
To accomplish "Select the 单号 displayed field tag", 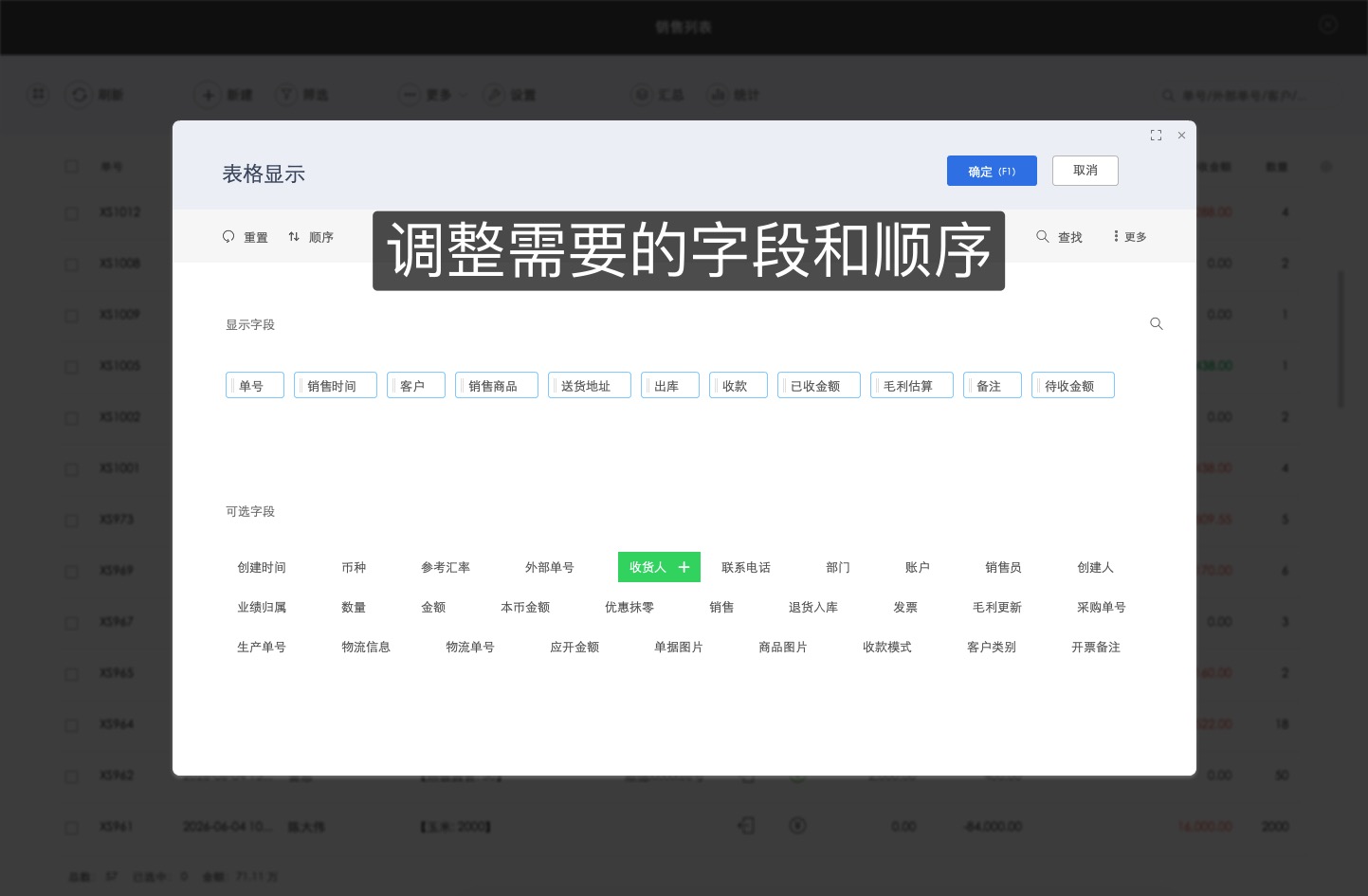I will (255, 386).
